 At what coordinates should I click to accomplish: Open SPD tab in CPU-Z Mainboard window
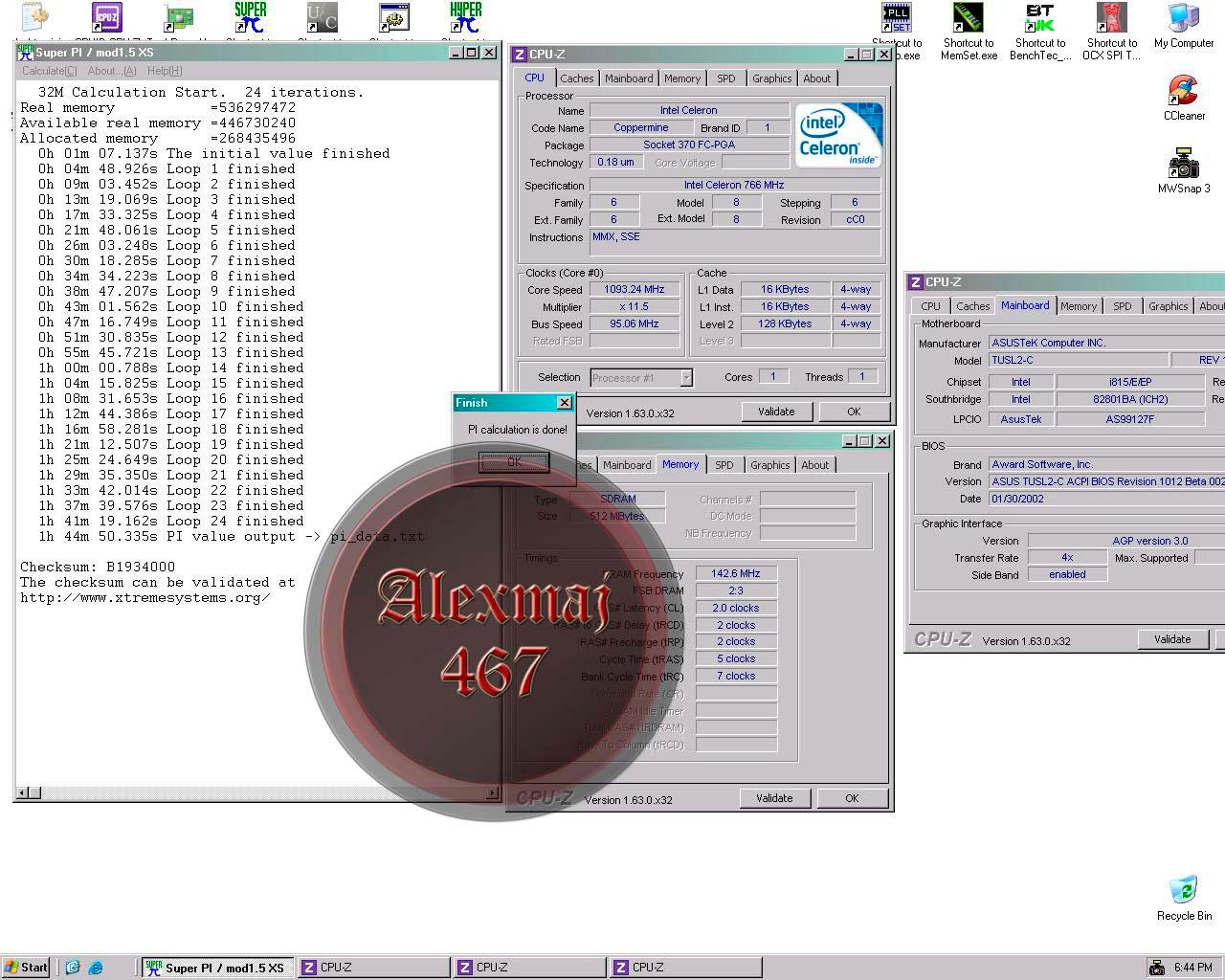click(x=1123, y=306)
